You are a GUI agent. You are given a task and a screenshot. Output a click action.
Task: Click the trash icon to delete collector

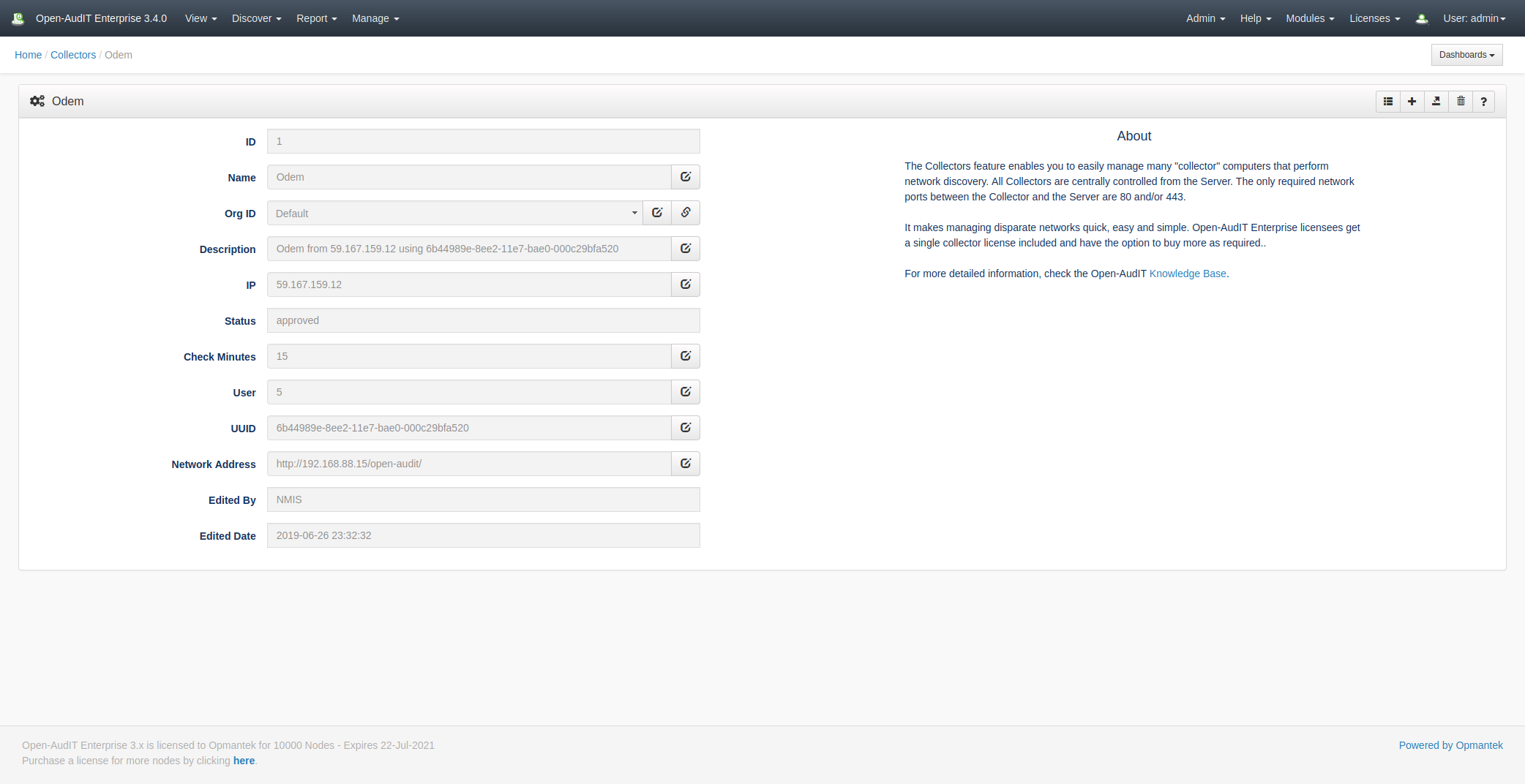coord(1461,102)
